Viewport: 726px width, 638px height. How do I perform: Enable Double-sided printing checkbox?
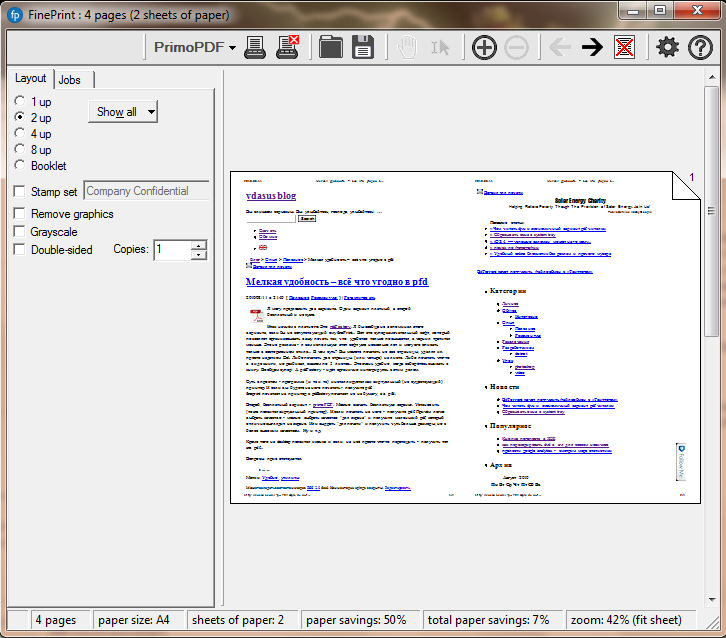[x=20, y=250]
